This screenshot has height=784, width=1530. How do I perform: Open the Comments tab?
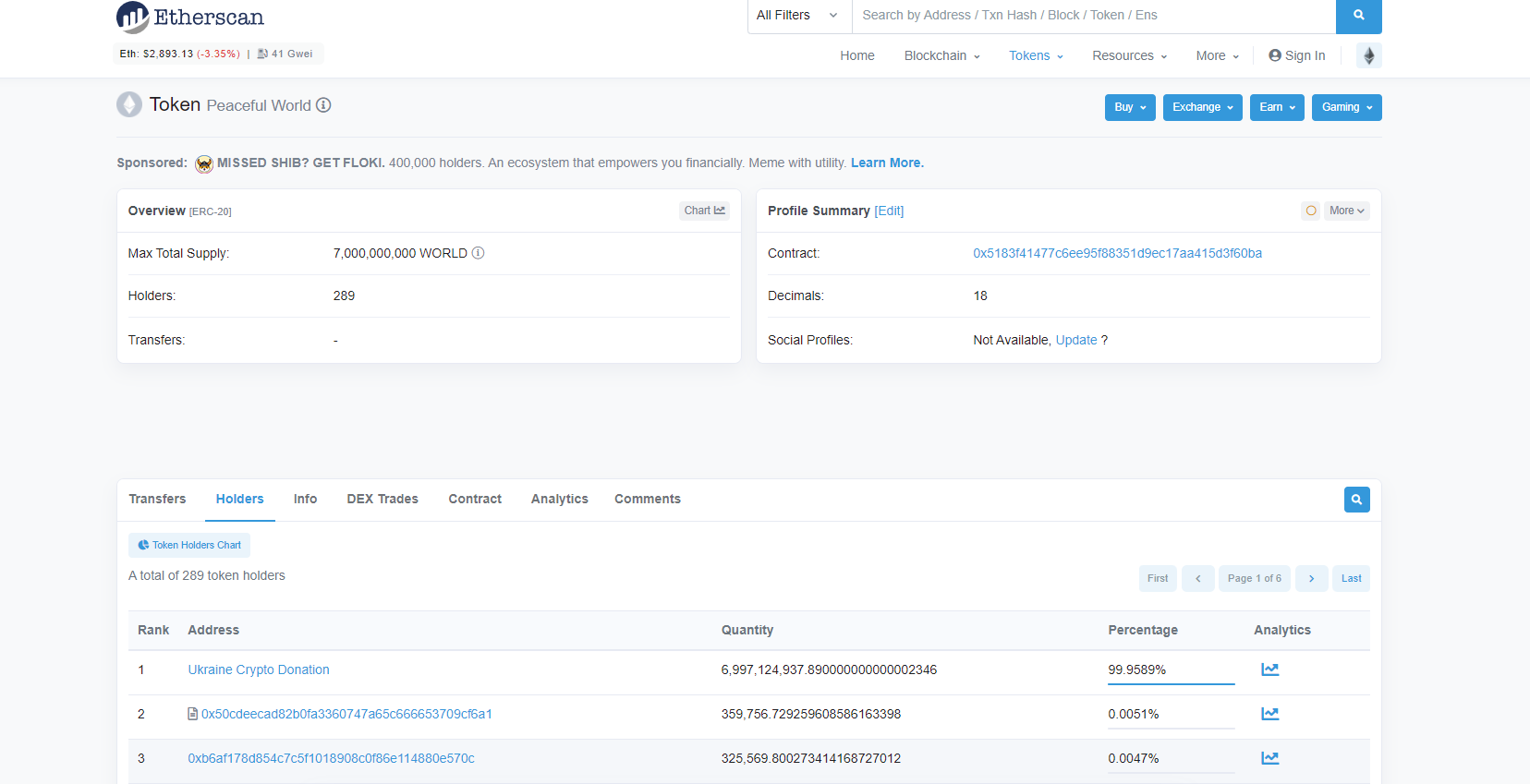(x=648, y=499)
